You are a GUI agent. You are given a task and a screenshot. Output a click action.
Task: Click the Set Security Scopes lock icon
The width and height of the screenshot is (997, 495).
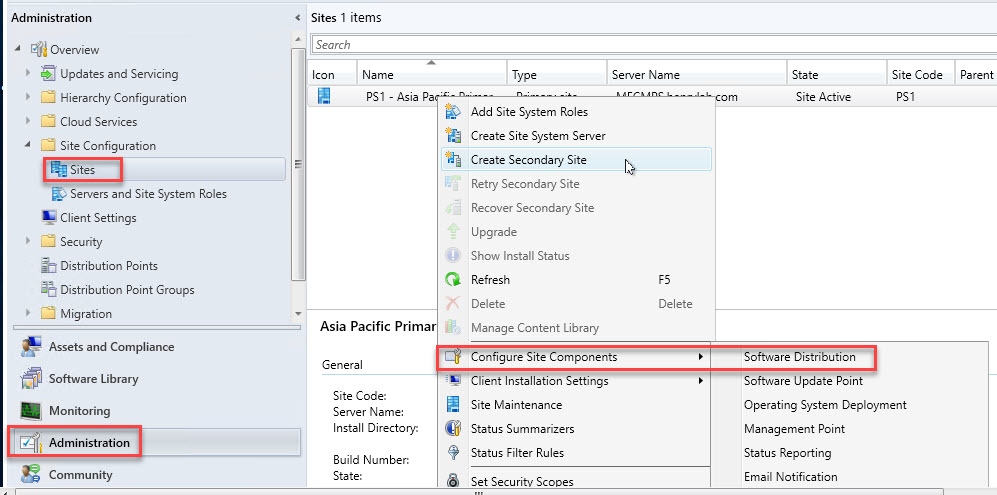(453, 481)
